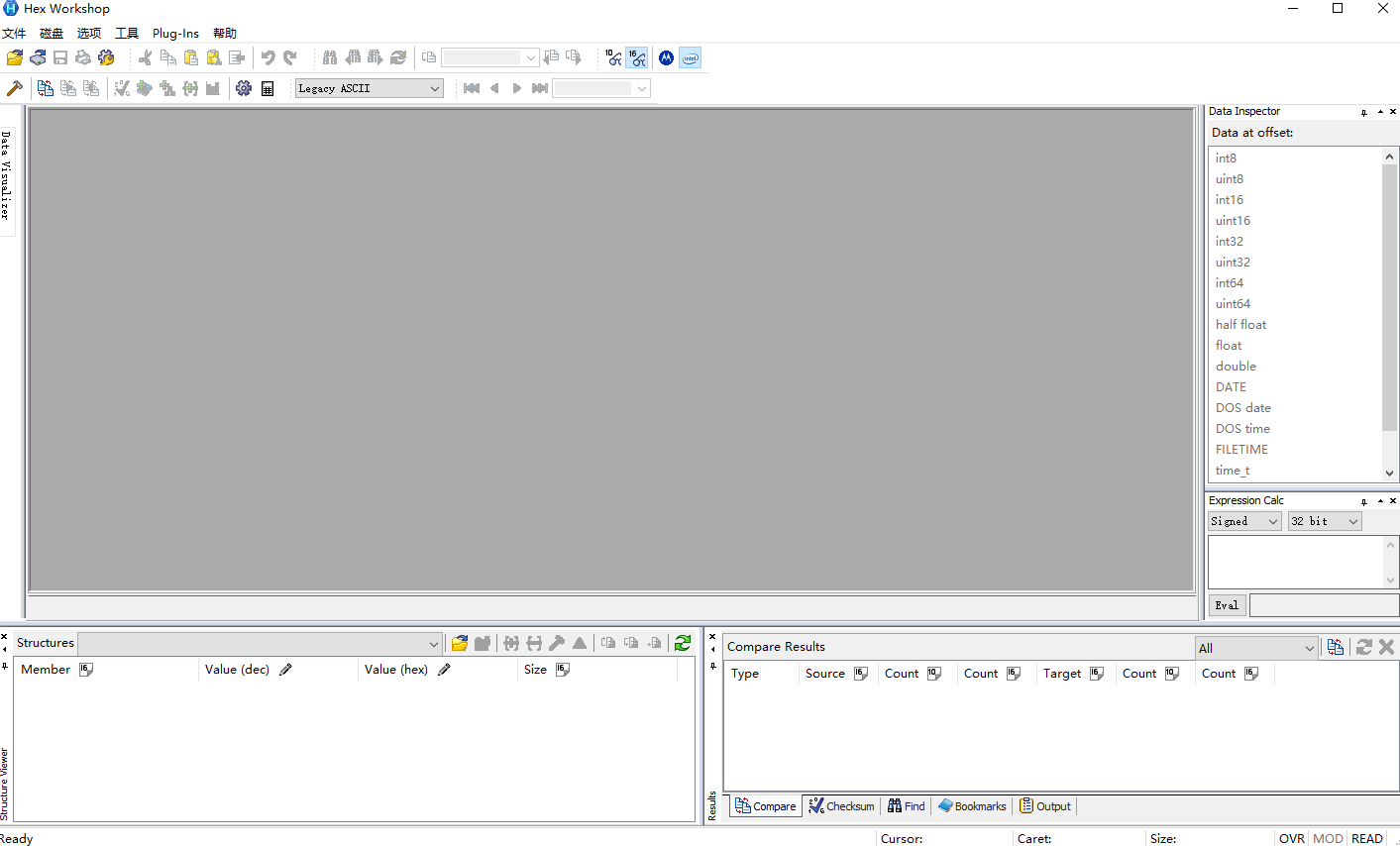Open the calculator icon
The height and width of the screenshot is (846, 1400).
tap(268, 88)
